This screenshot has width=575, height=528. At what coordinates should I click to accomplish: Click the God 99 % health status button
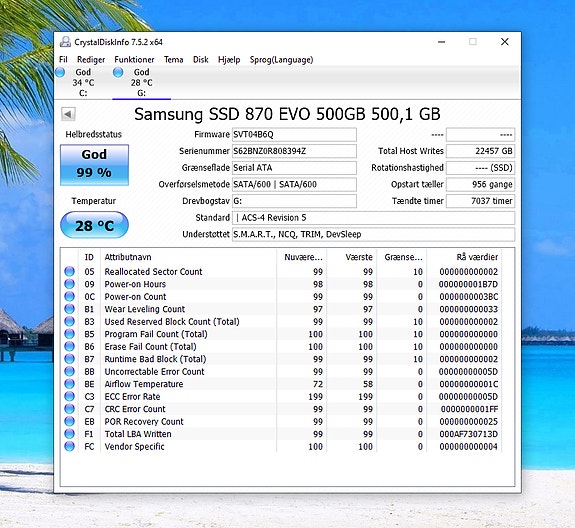pos(94,165)
